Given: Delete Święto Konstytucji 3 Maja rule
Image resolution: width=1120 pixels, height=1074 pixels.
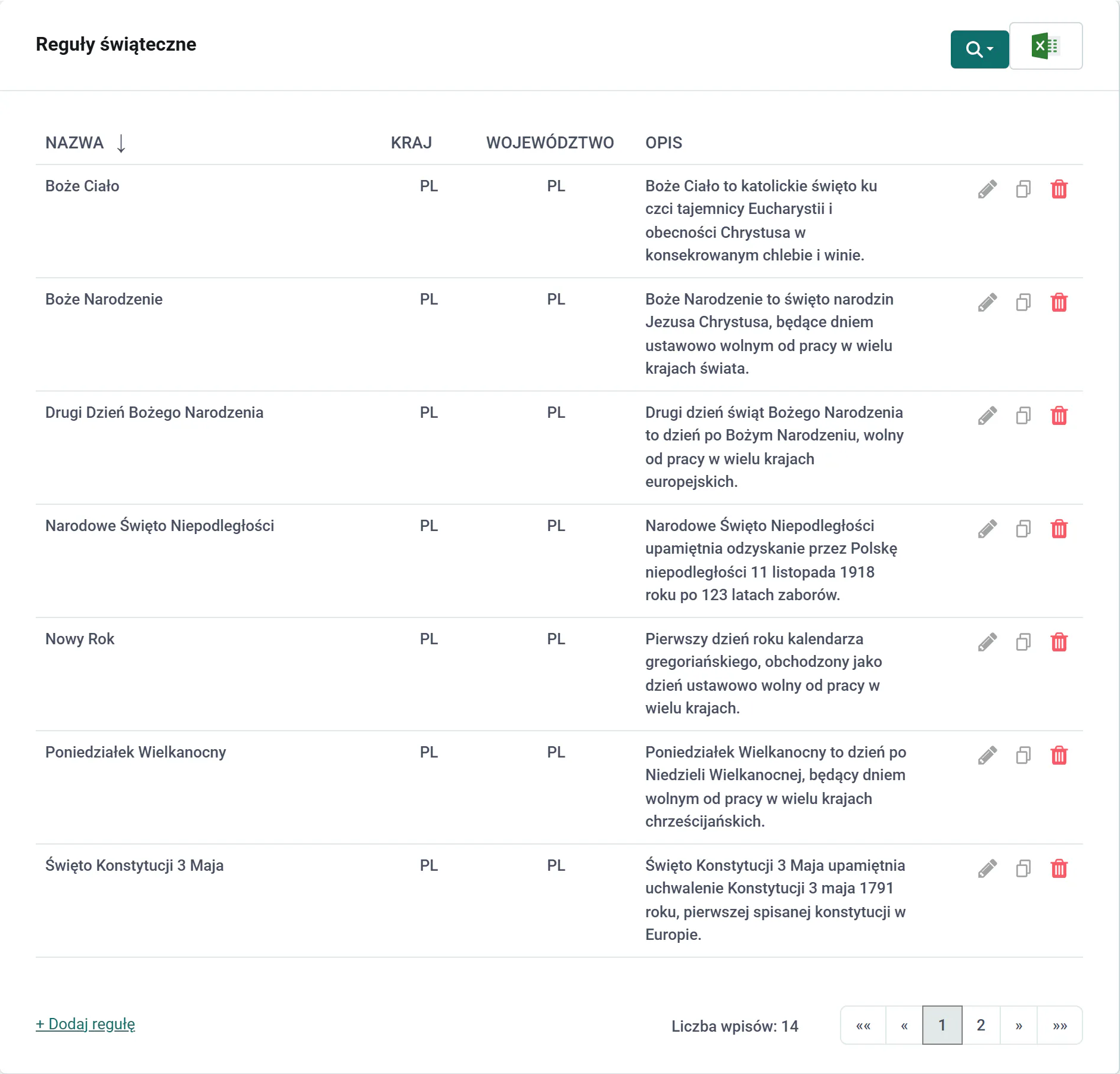Looking at the screenshot, I should 1059,868.
